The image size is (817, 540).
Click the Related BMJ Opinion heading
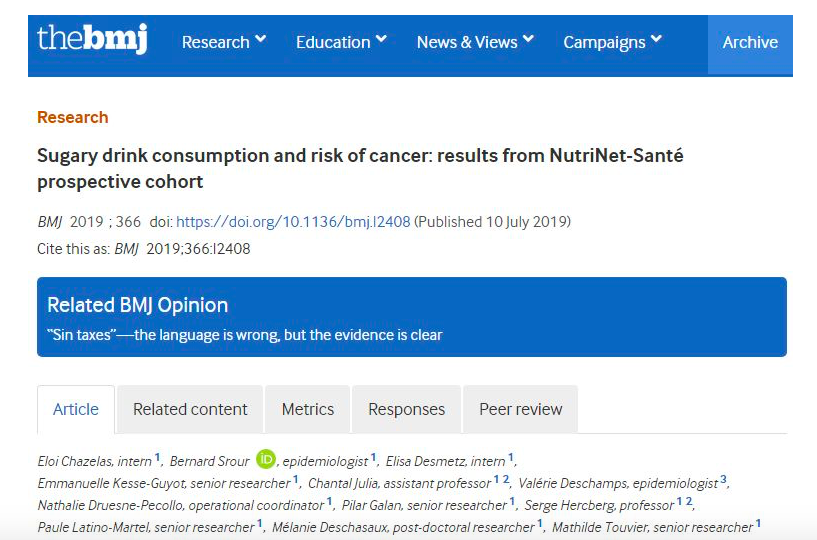click(138, 305)
